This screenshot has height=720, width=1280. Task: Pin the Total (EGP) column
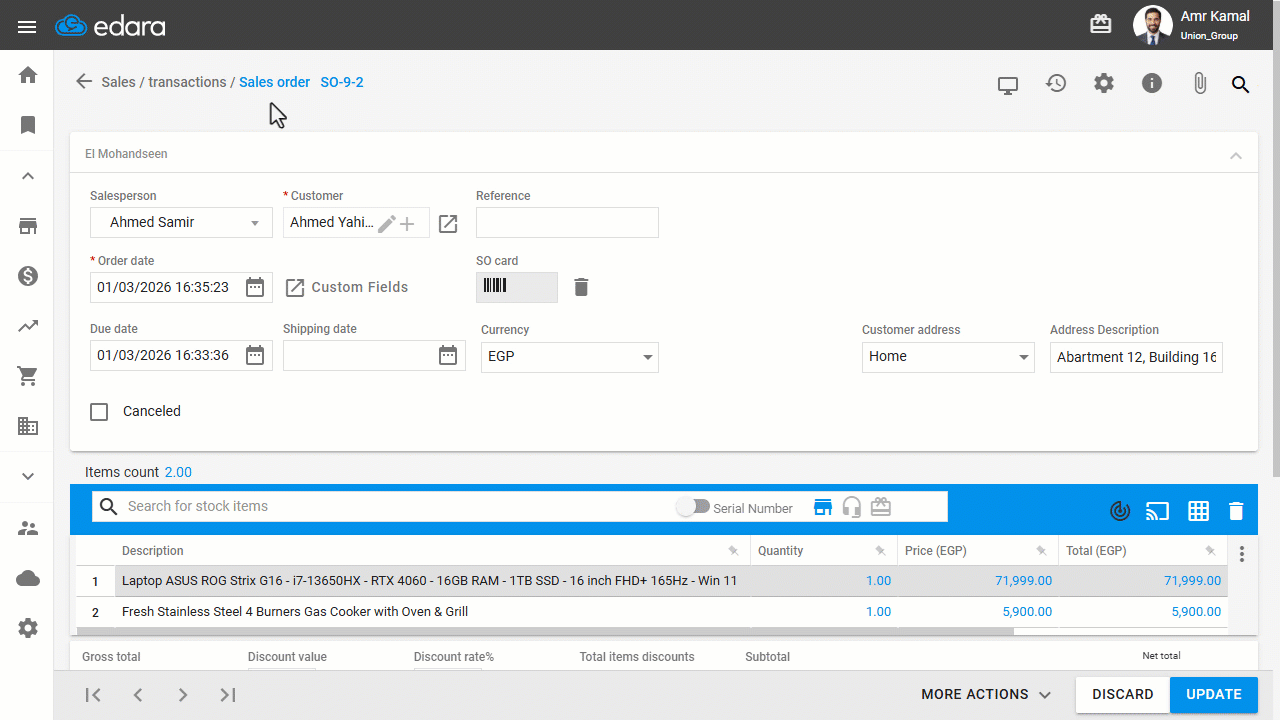1210,551
